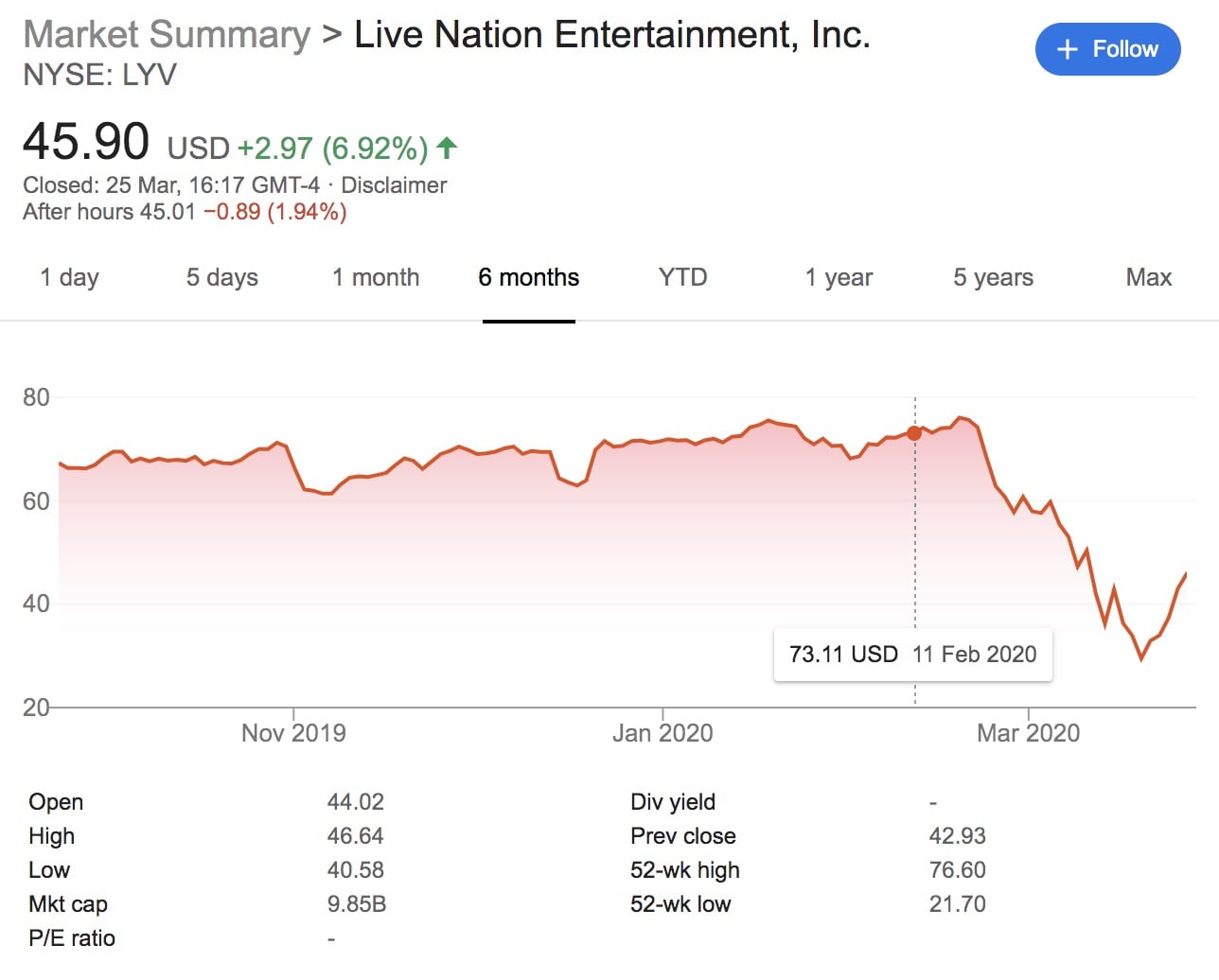Viewport: 1219px width, 980px height.
Task: Show the 1 month chart view
Action: point(376,277)
